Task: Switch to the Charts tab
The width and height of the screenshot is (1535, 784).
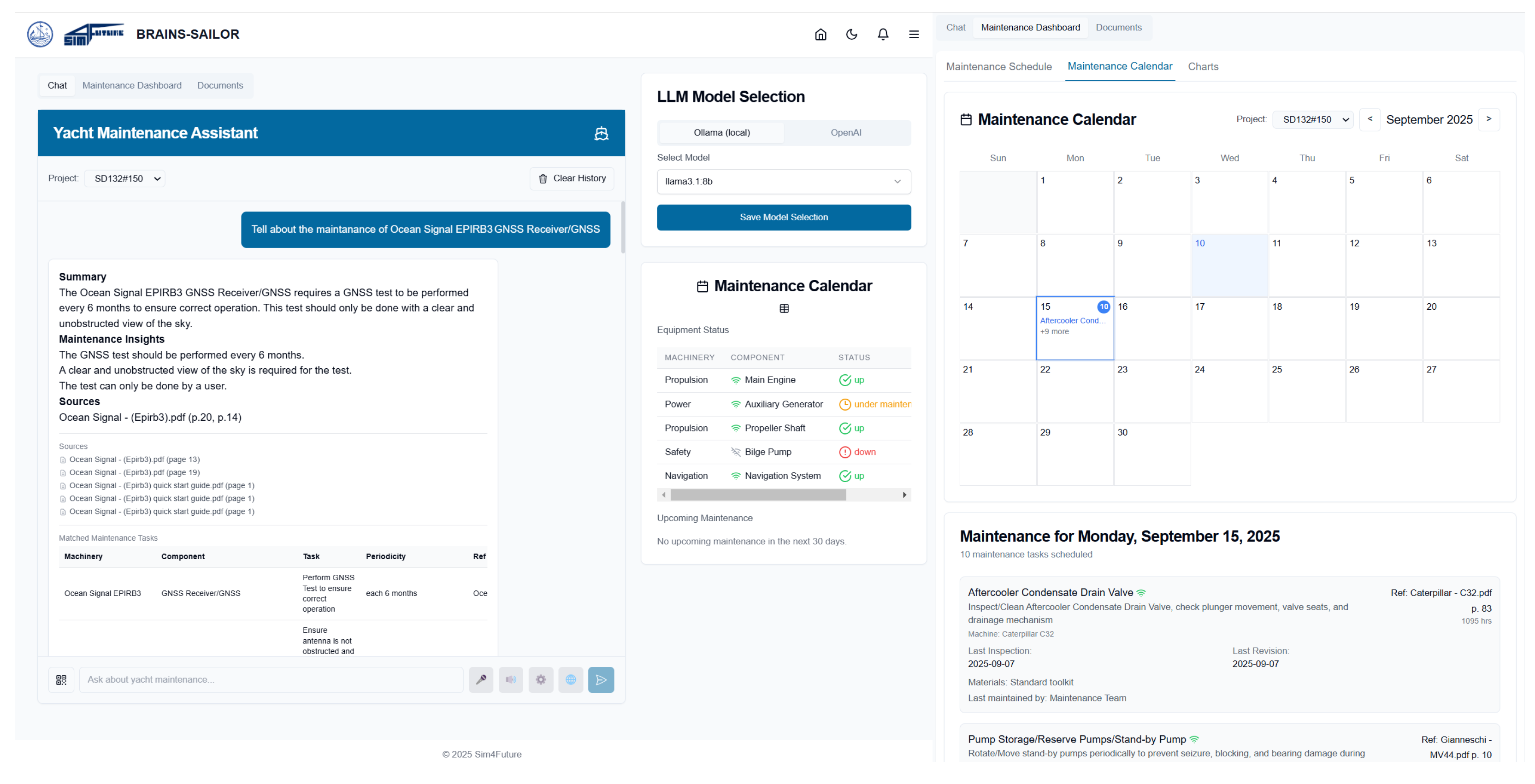Action: [1203, 67]
